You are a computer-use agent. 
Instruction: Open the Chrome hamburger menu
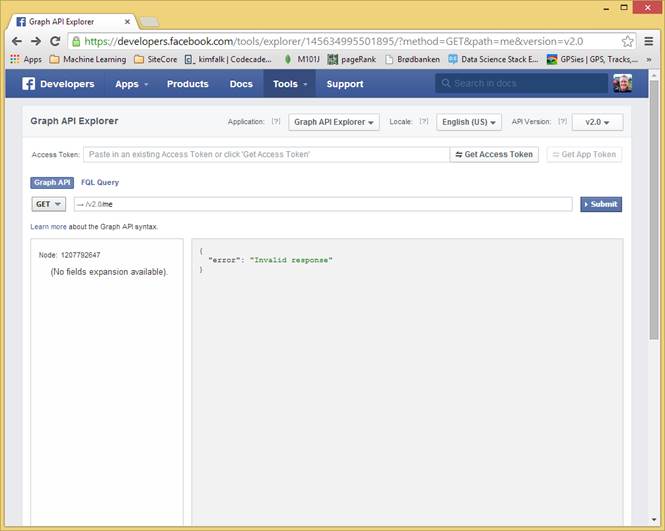[x=649, y=41]
